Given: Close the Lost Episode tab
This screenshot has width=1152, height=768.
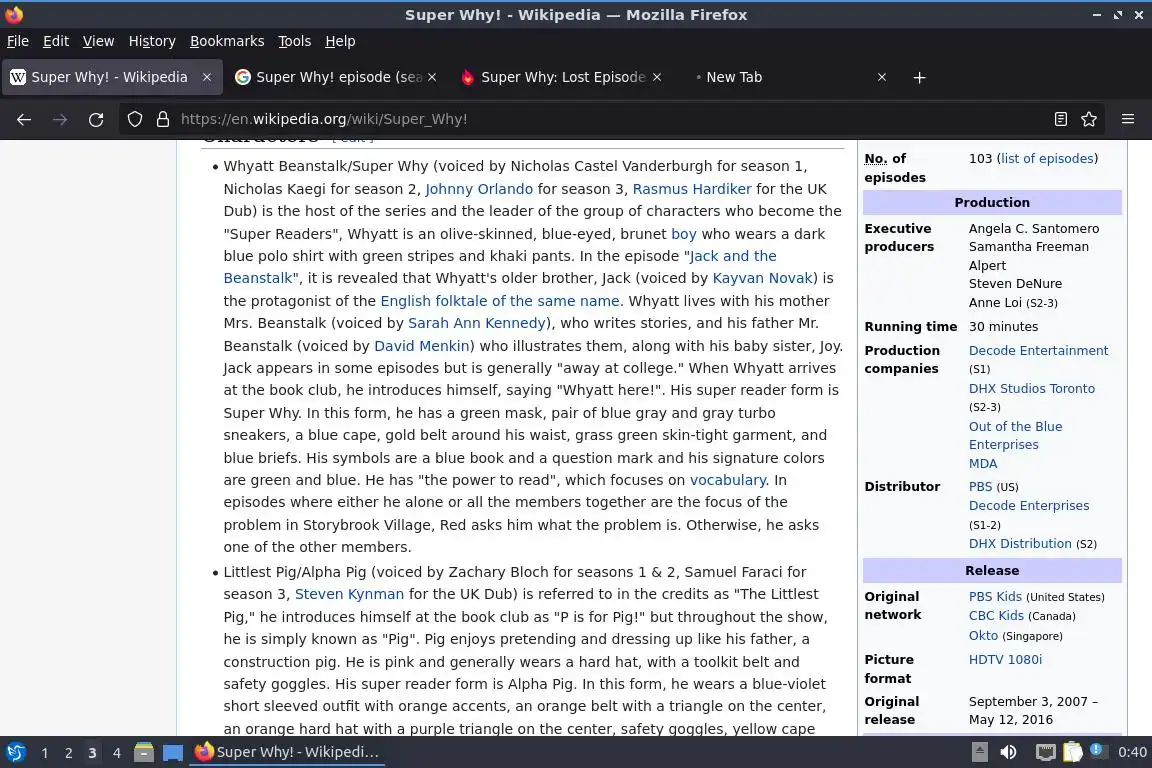Looking at the screenshot, I should point(657,77).
